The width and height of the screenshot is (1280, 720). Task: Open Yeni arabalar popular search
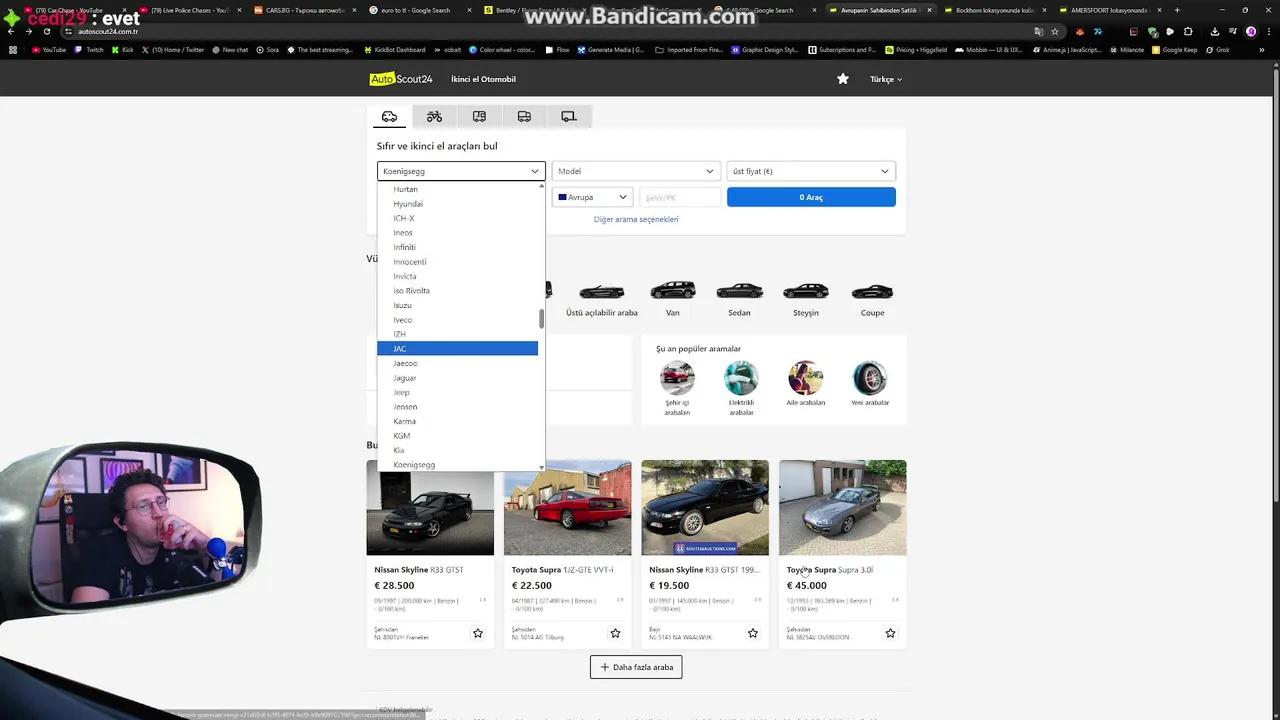pyautogui.click(x=870, y=384)
